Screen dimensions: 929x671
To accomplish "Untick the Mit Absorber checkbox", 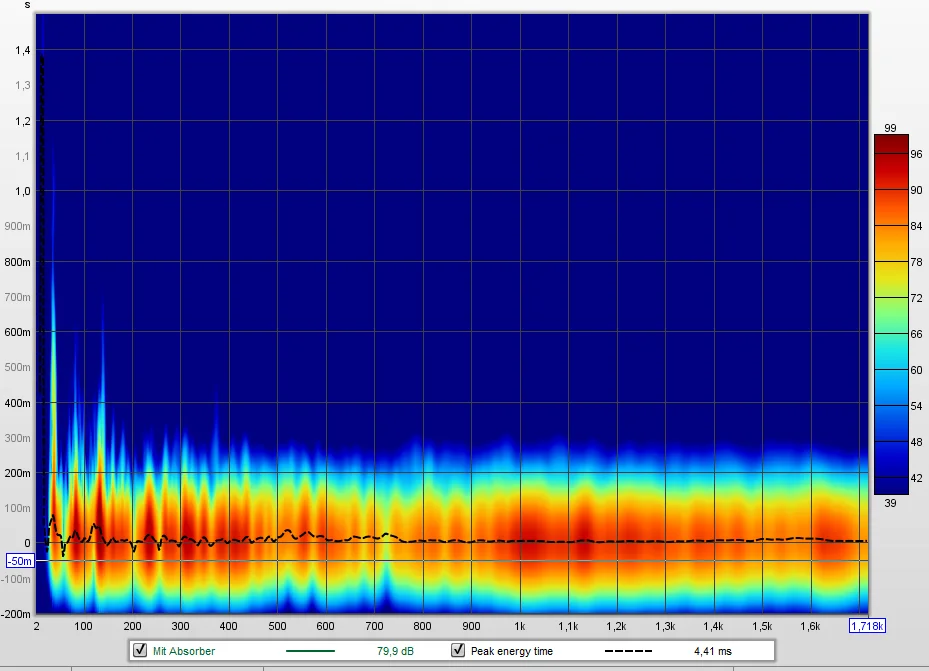I will [140, 650].
